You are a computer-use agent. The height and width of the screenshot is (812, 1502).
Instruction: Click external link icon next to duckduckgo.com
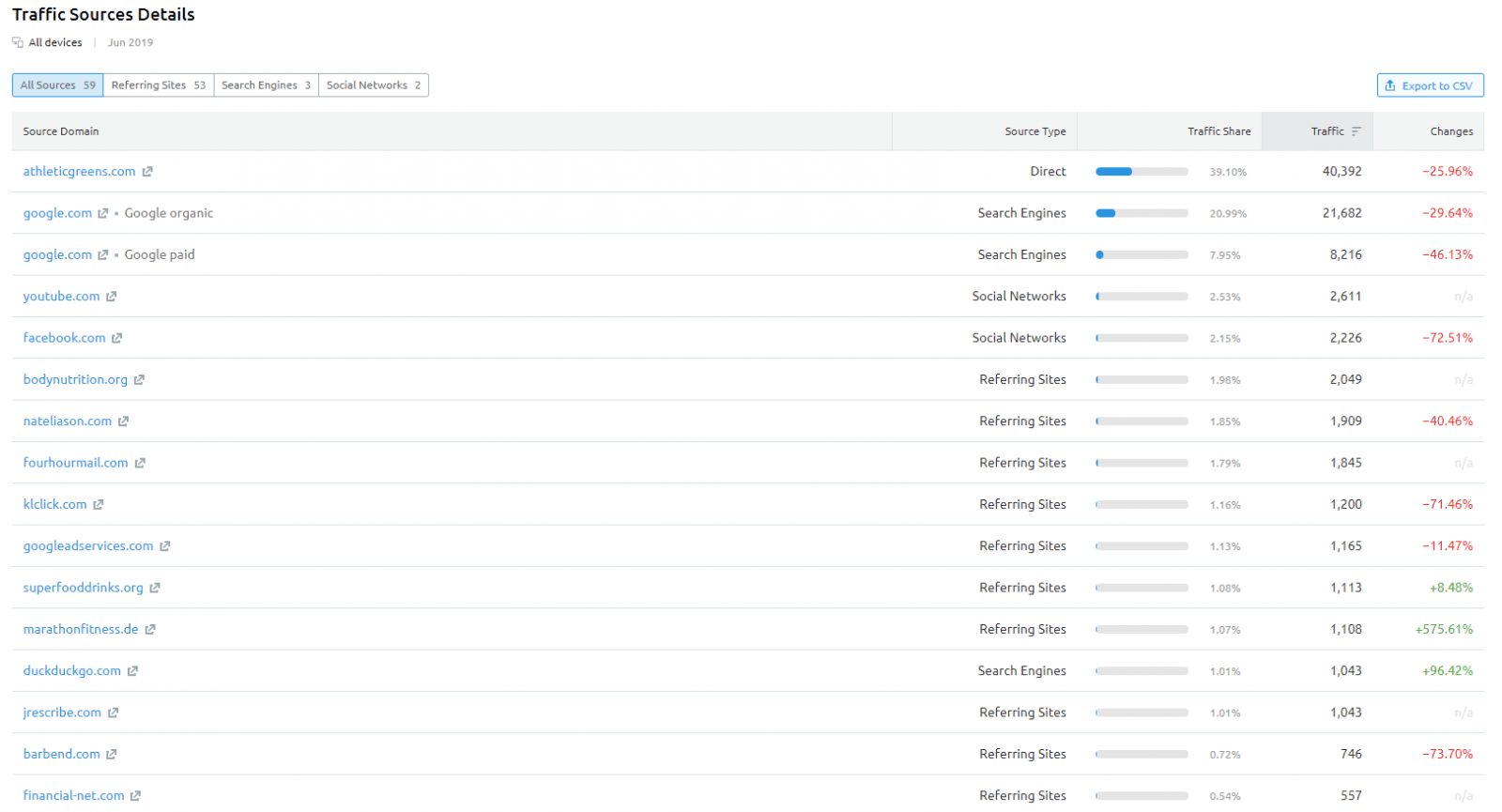pyautogui.click(x=132, y=671)
